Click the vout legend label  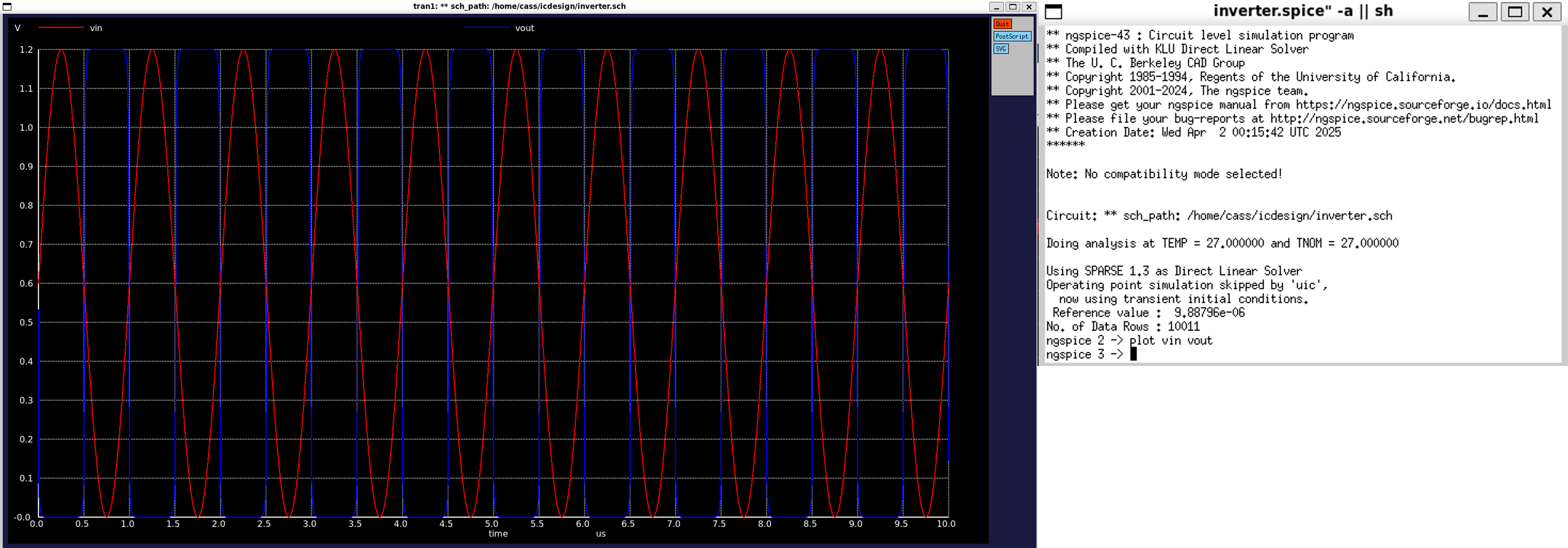click(x=524, y=28)
